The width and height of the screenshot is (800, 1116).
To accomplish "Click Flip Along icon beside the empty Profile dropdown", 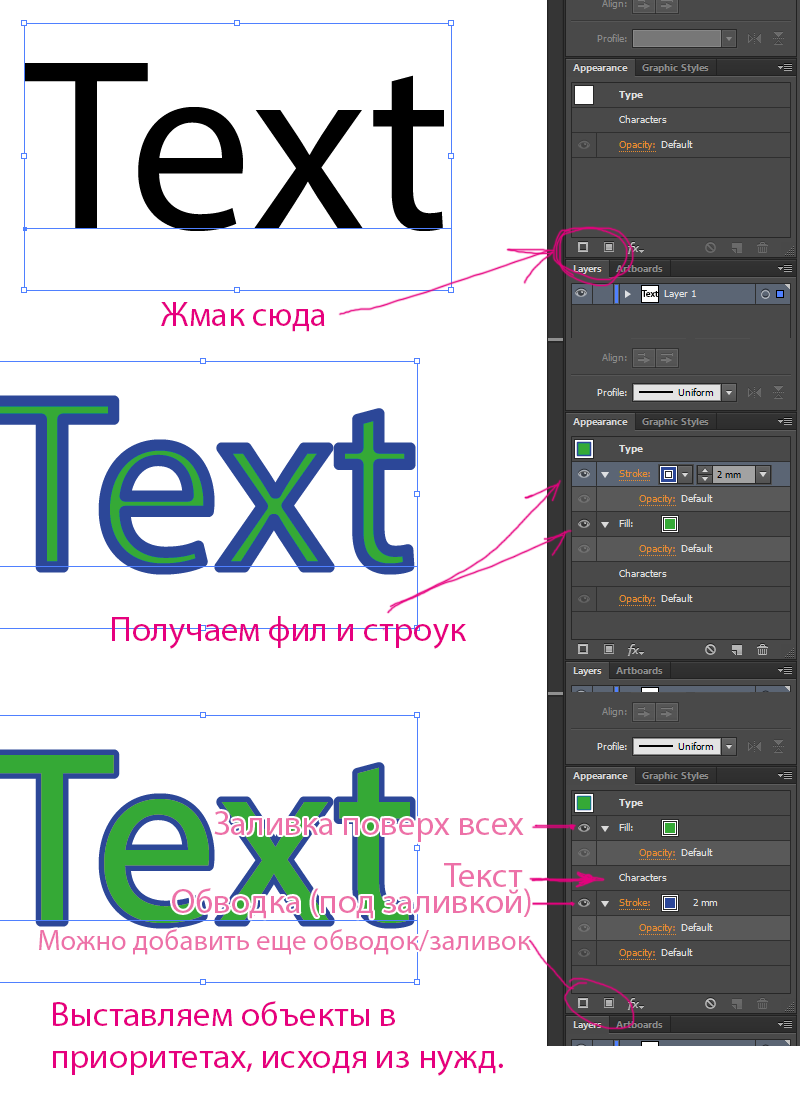I will click(754, 38).
